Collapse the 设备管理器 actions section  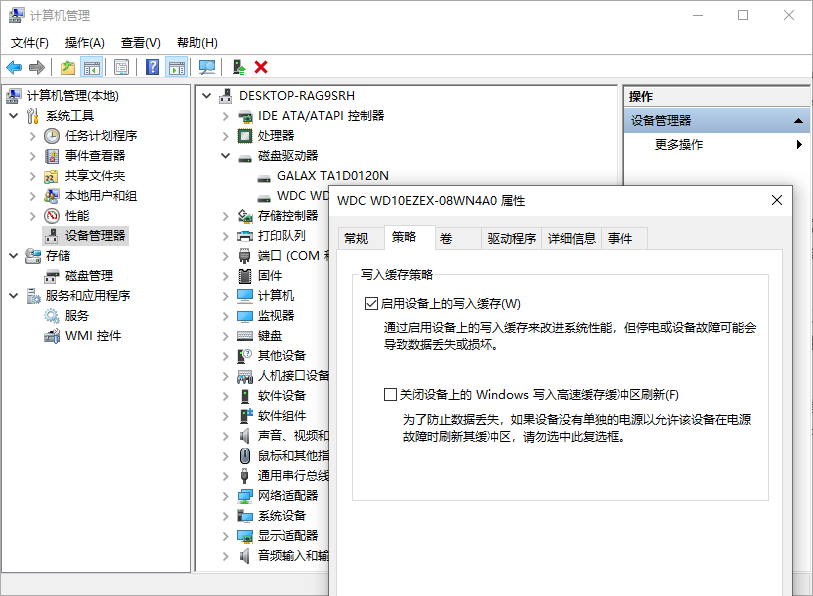(x=798, y=121)
